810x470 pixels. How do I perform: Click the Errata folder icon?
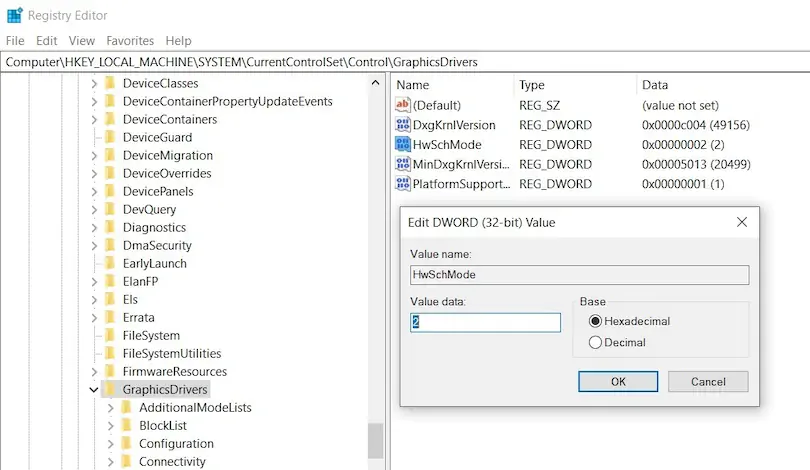[x=110, y=317]
